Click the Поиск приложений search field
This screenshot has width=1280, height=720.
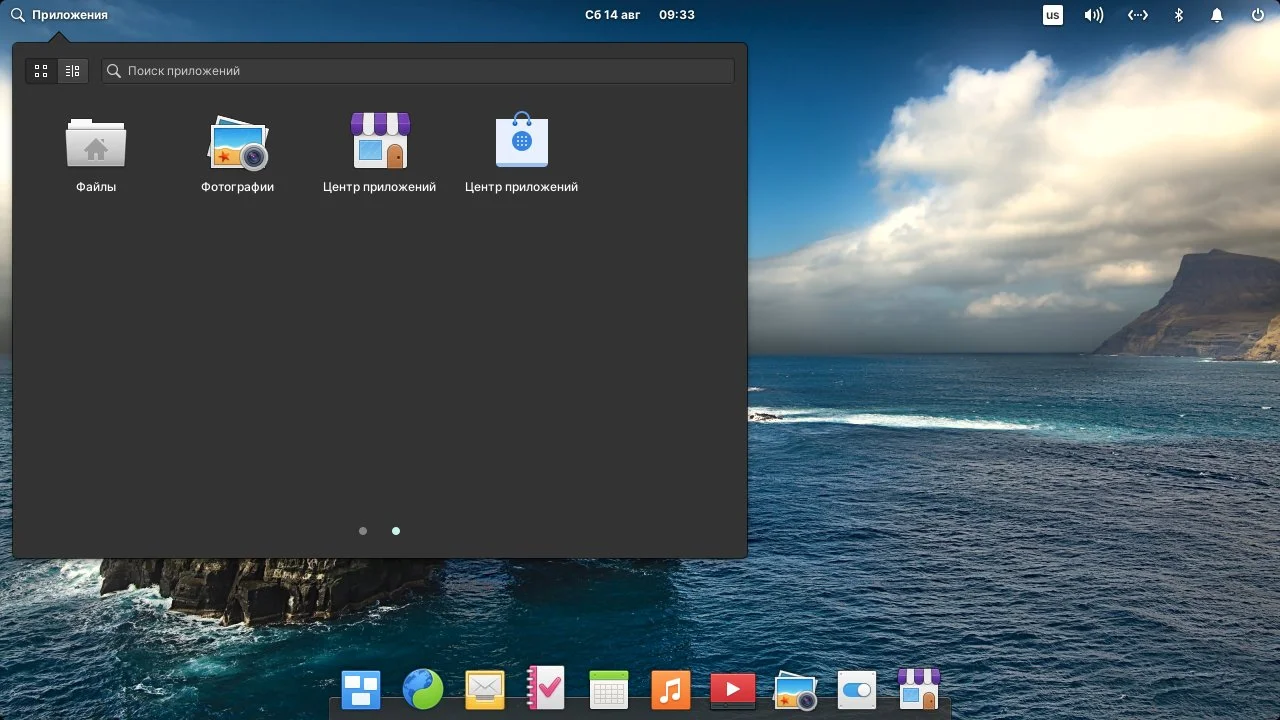click(x=417, y=70)
